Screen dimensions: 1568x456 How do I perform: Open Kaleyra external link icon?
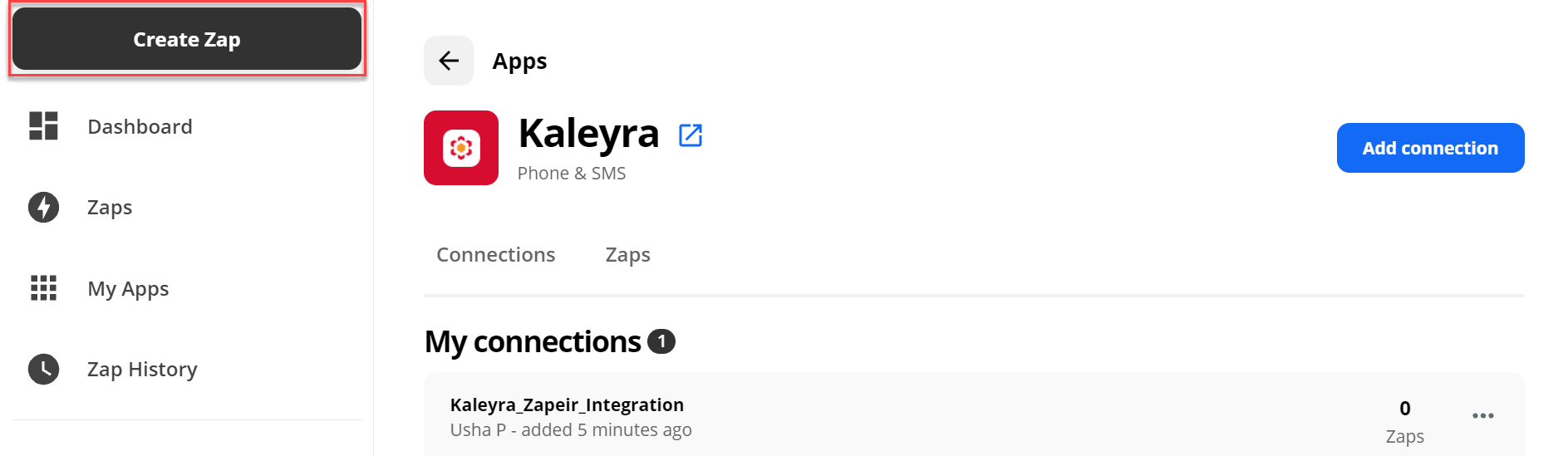(691, 135)
